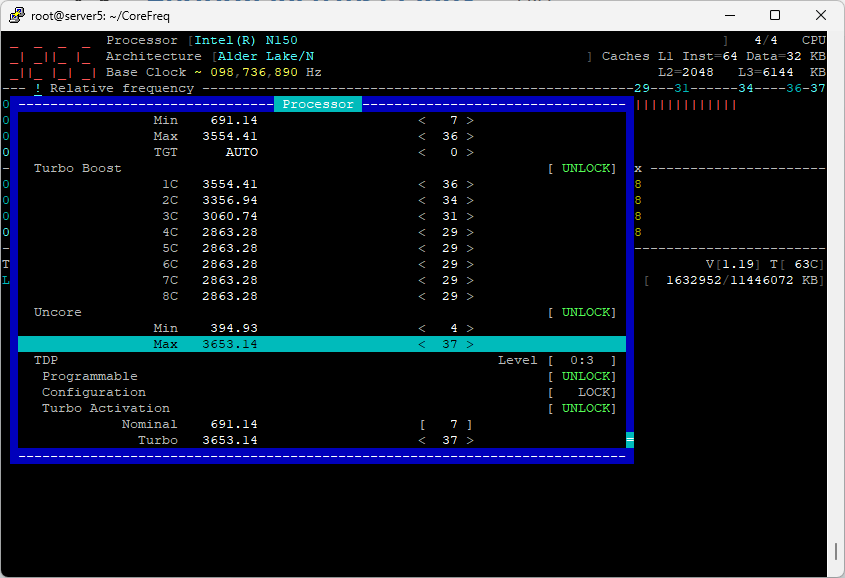This screenshot has height=578, width=845.
Task: Toggle Turbo Boost UNLOCK status
Action: coord(582,168)
